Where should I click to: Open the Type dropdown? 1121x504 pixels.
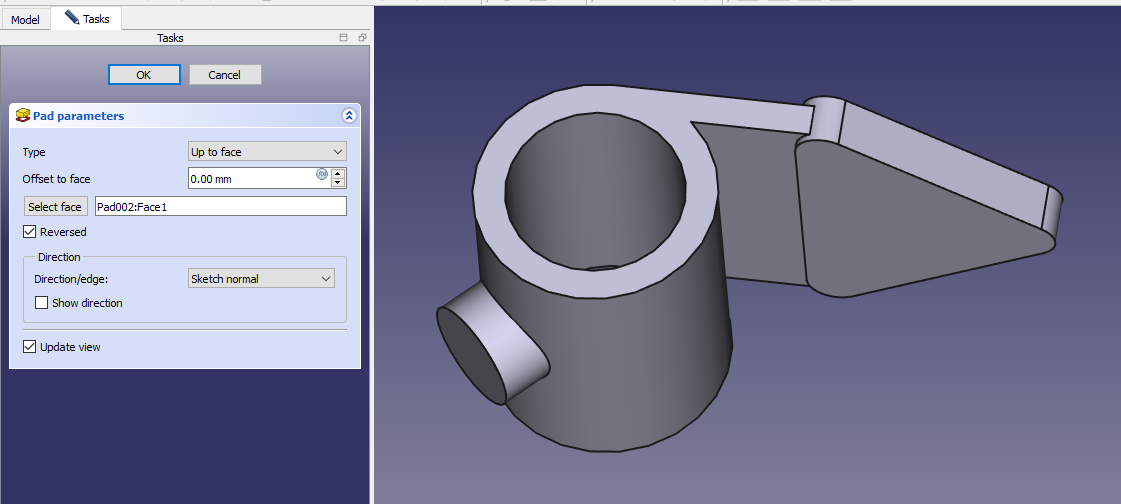tap(267, 152)
